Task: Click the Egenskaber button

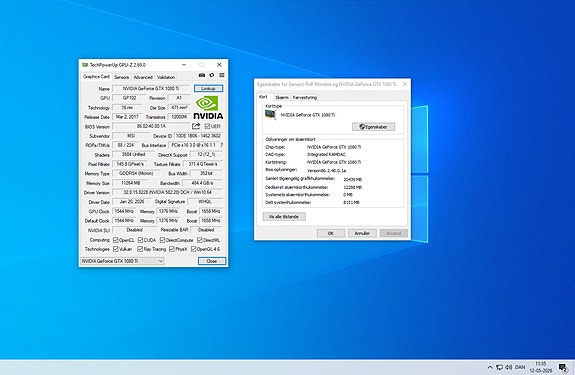Action: pos(373,127)
